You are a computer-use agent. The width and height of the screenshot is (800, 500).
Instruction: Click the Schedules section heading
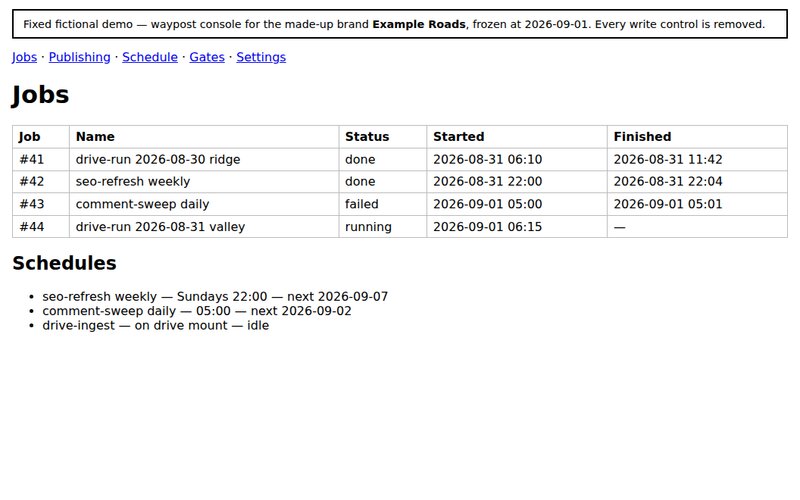pyautogui.click(x=64, y=263)
